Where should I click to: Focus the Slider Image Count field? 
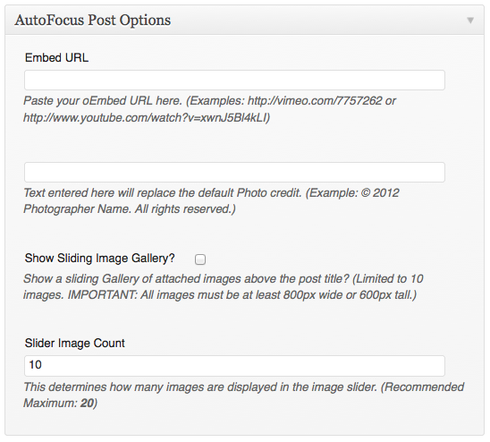[x=234, y=366]
